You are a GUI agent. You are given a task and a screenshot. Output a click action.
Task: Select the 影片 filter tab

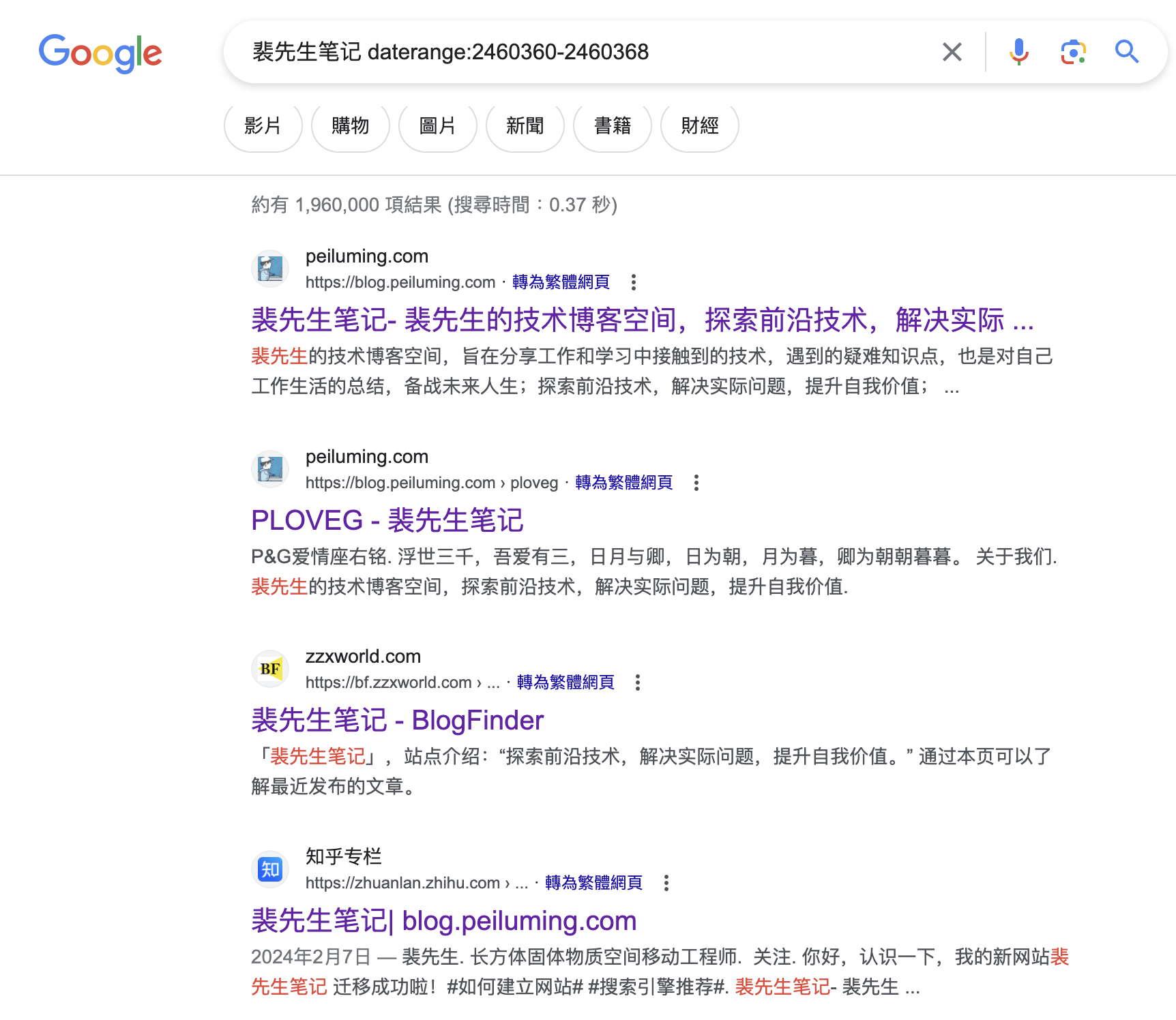pos(263,126)
